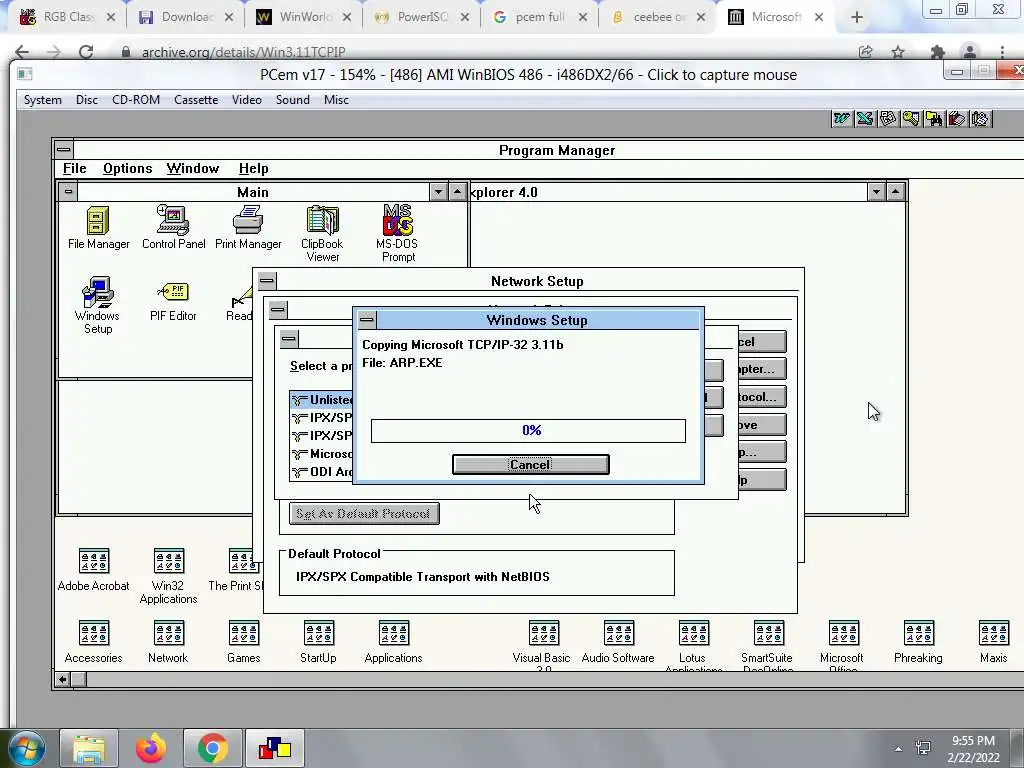Viewport: 1024px width, 768px height.
Task: Select the Phreaking group icon
Action: click(x=918, y=642)
